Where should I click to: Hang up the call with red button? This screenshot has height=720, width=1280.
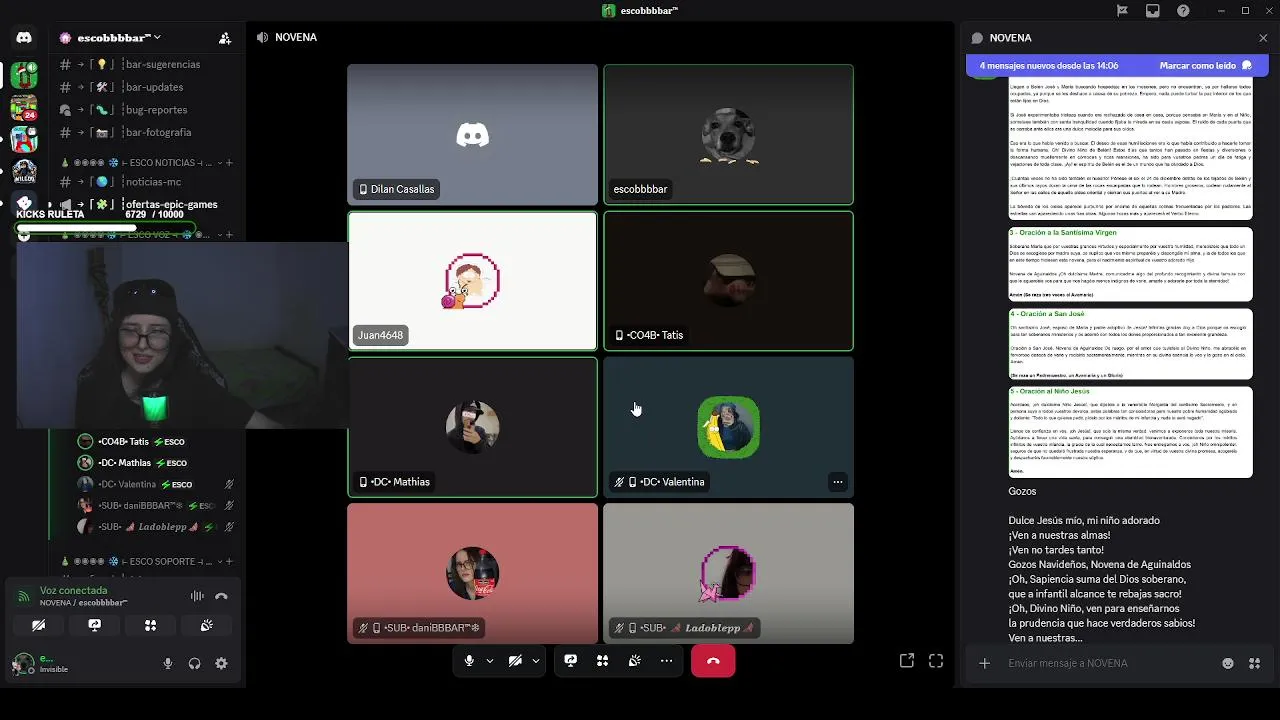click(713, 661)
